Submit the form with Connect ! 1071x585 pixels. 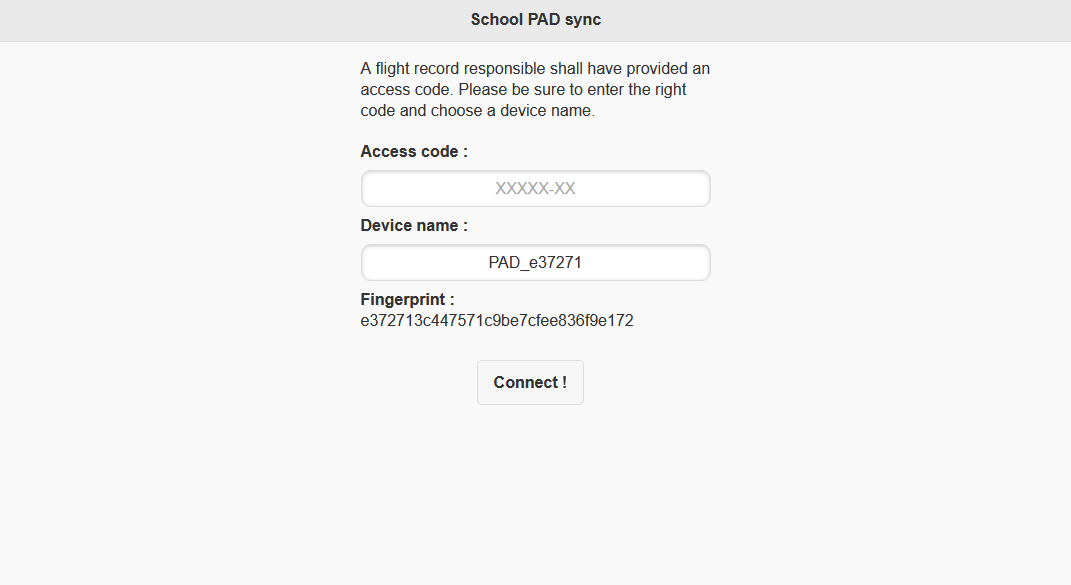[530, 382]
